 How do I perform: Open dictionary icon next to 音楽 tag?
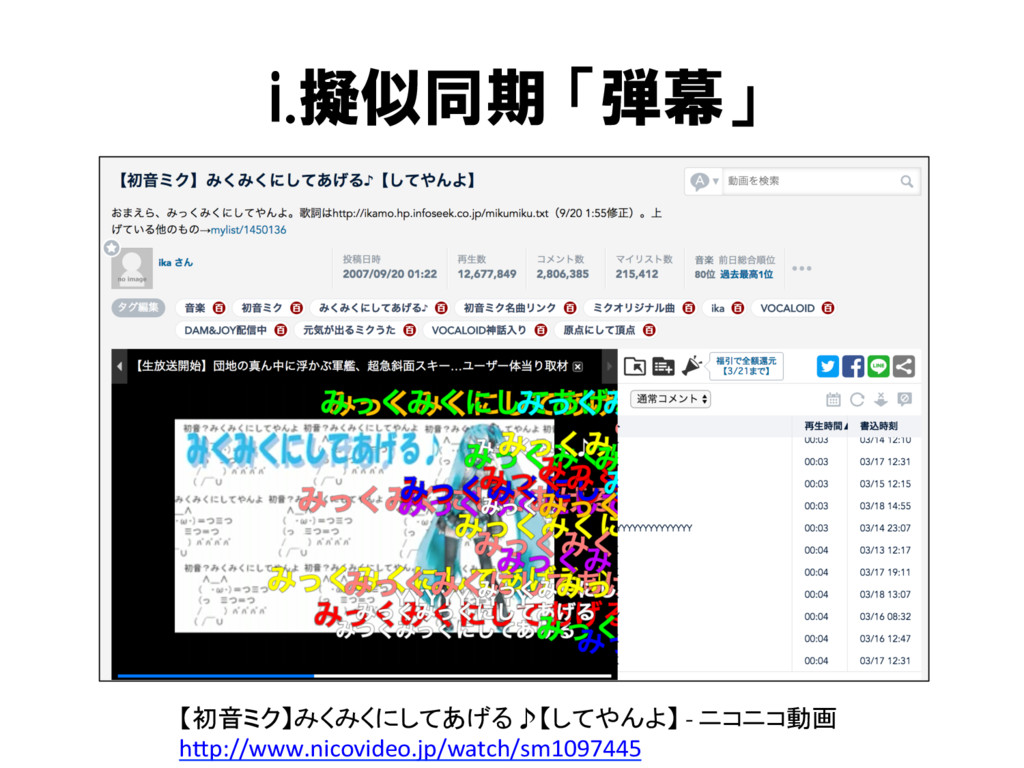pos(219,308)
